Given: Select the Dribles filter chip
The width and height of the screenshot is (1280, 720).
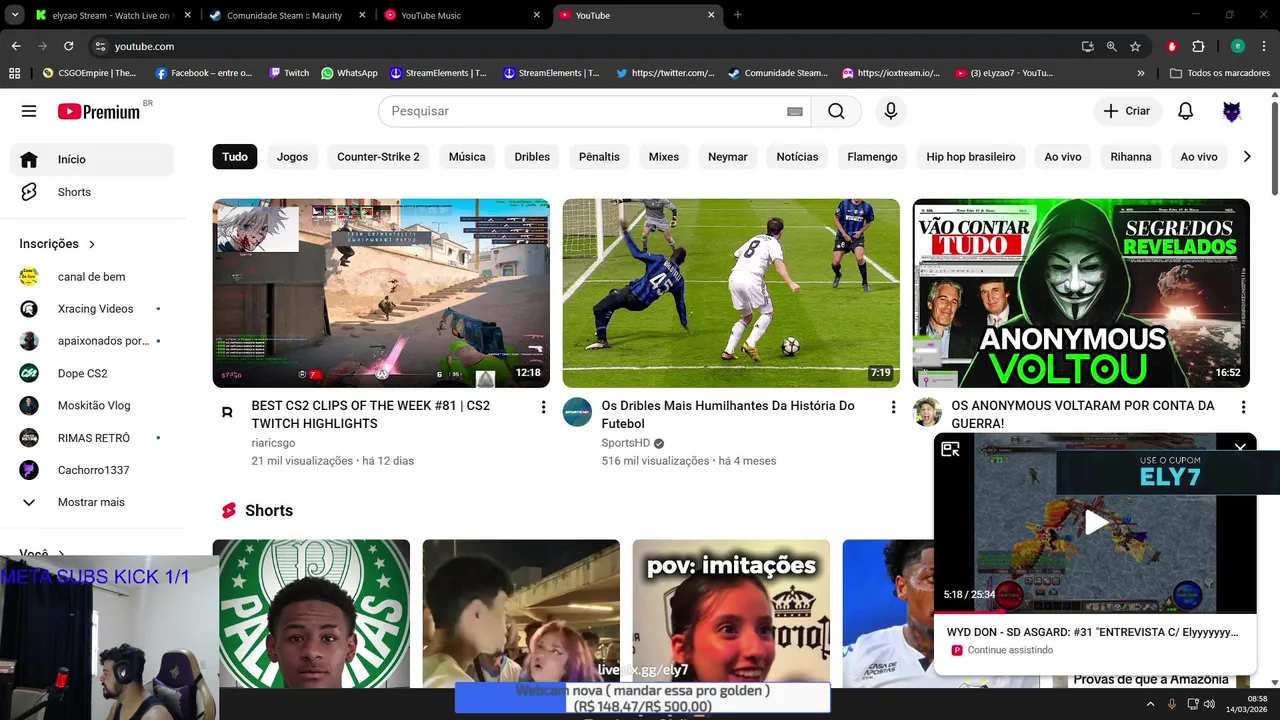Looking at the screenshot, I should (x=532, y=157).
